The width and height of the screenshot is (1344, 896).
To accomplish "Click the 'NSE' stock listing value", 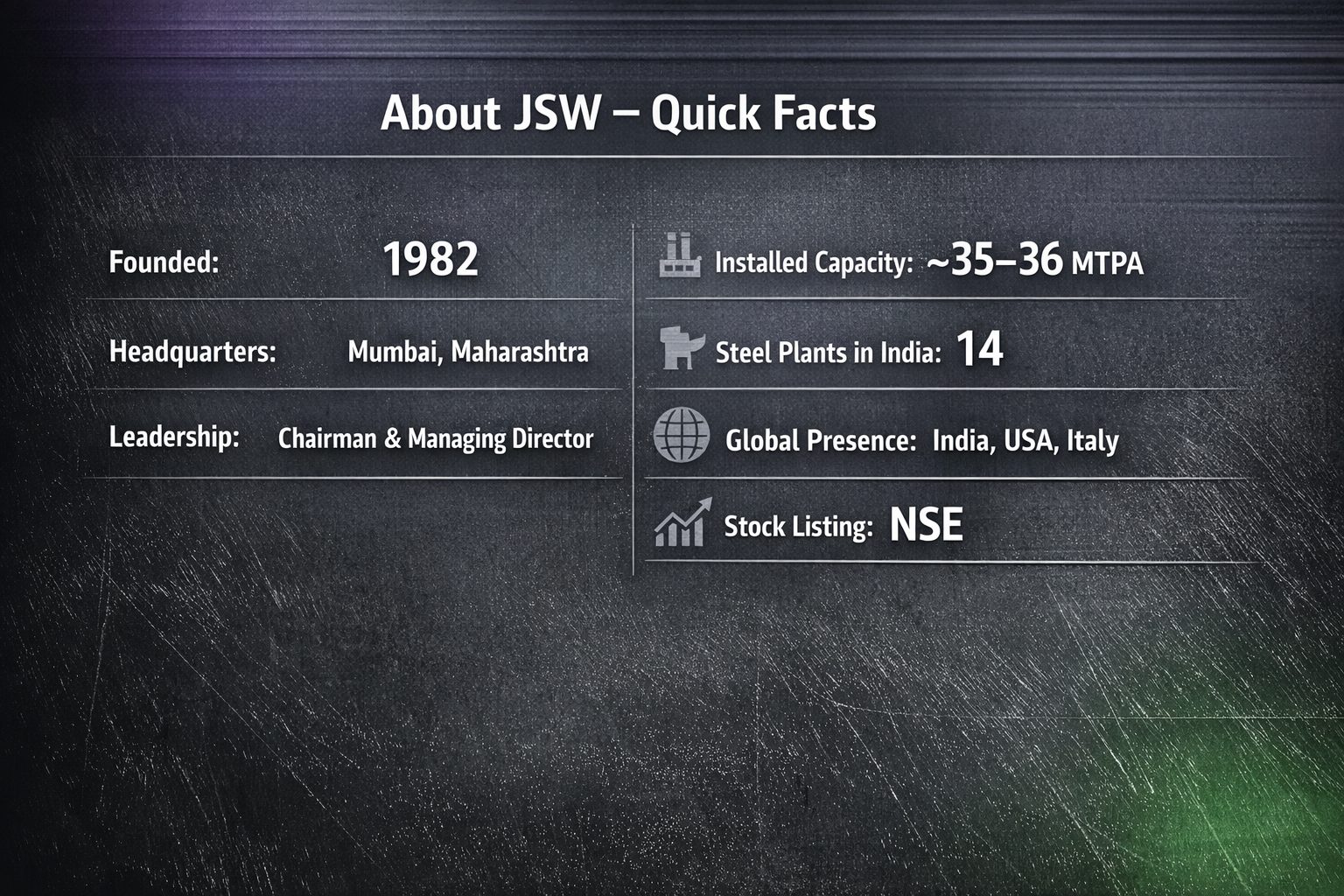I will pos(926,525).
